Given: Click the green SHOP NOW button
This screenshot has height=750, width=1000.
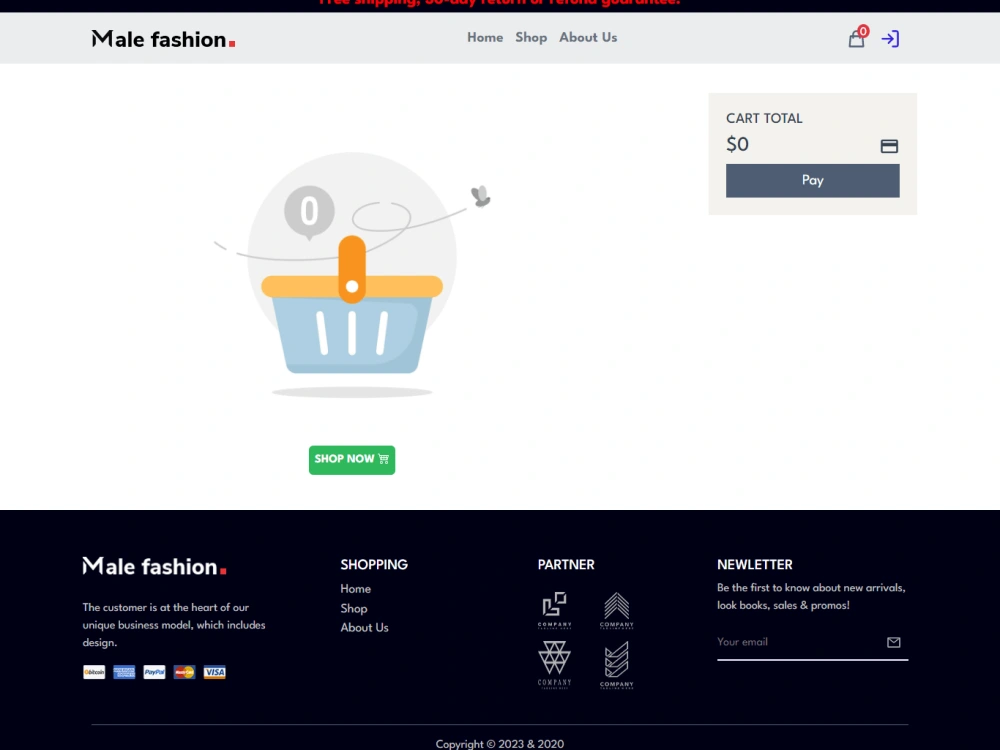Looking at the screenshot, I should coord(352,460).
